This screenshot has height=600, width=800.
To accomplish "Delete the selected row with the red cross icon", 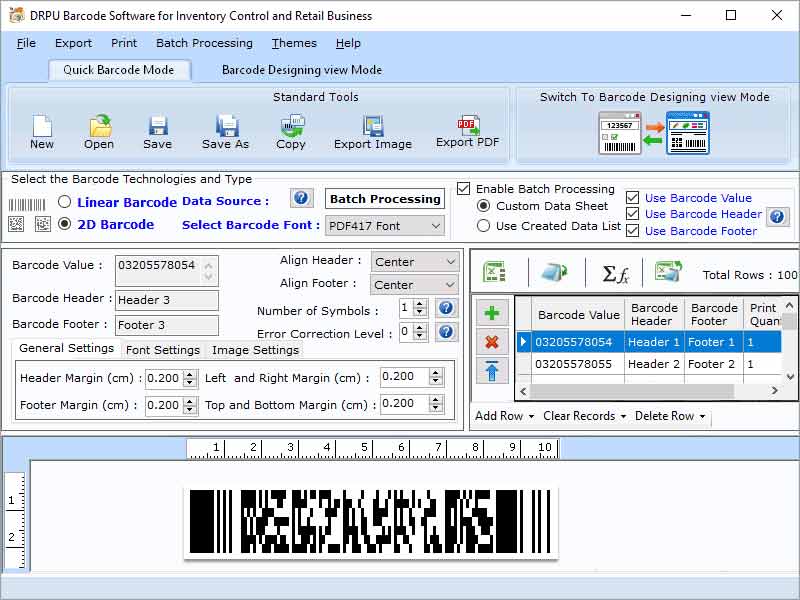I will 491,343.
